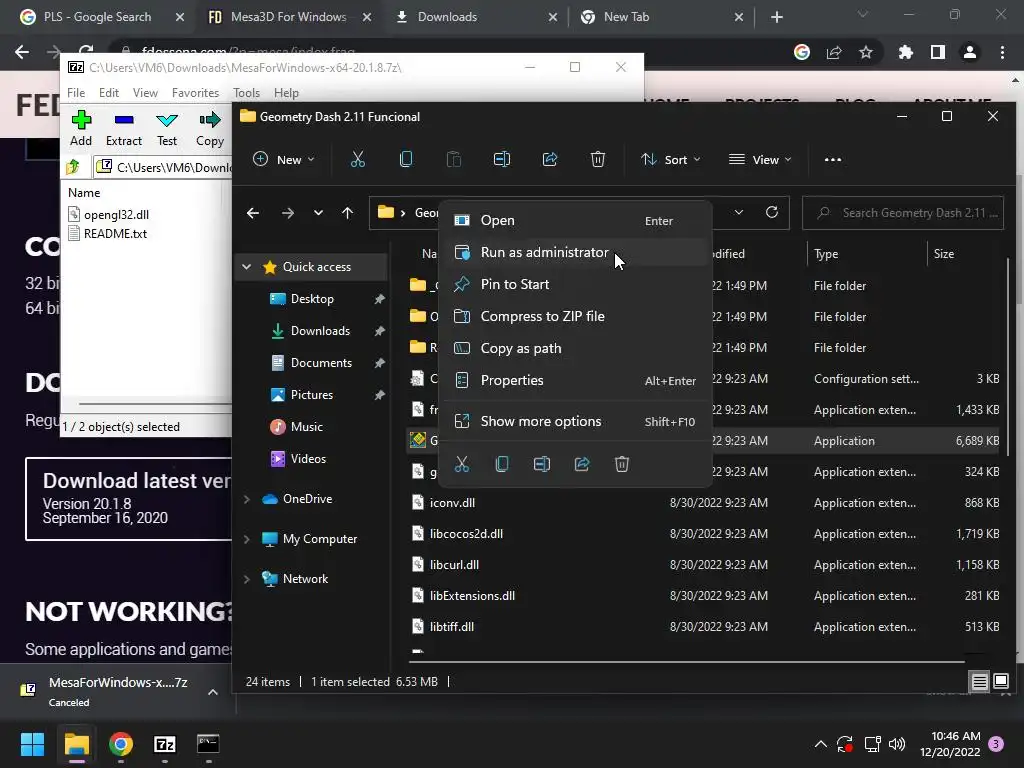The height and width of the screenshot is (768, 1024).
Task: Click the Rename icon in context menu
Action: [x=541, y=464]
